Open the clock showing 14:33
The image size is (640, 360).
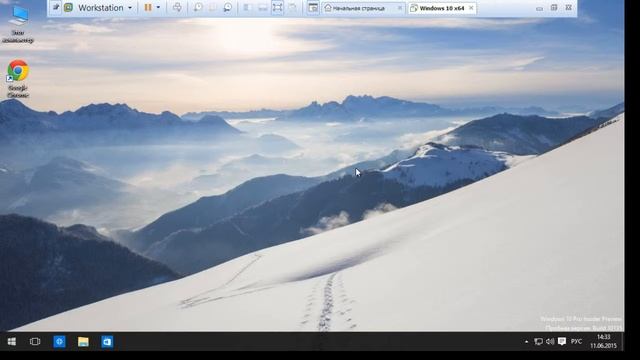click(x=603, y=341)
